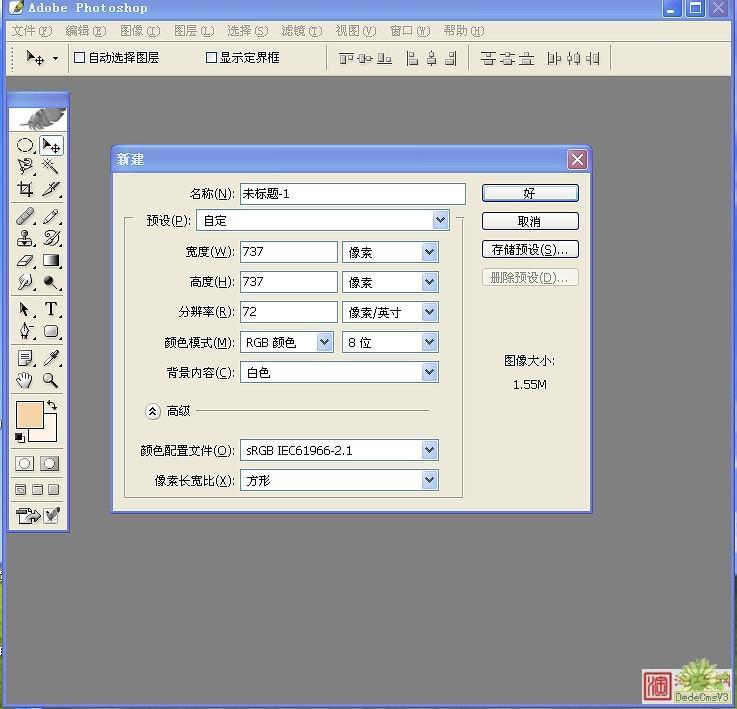Image resolution: width=737 pixels, height=709 pixels.
Task: Open the 预设 preset dropdown
Action: click(x=440, y=220)
